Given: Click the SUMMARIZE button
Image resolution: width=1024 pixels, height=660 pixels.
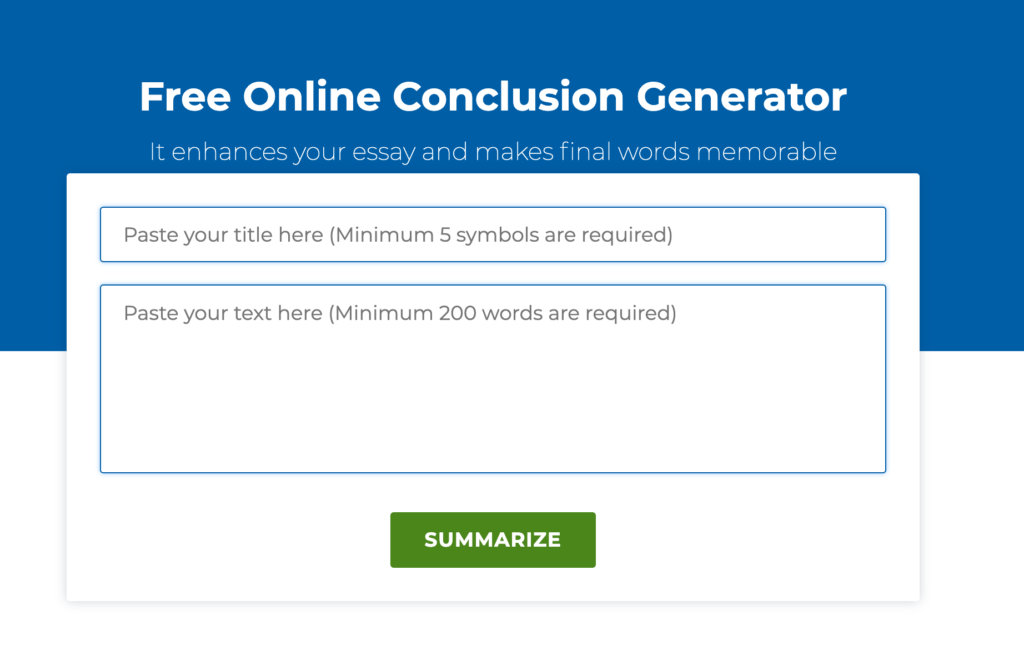Looking at the screenshot, I should coord(492,540).
